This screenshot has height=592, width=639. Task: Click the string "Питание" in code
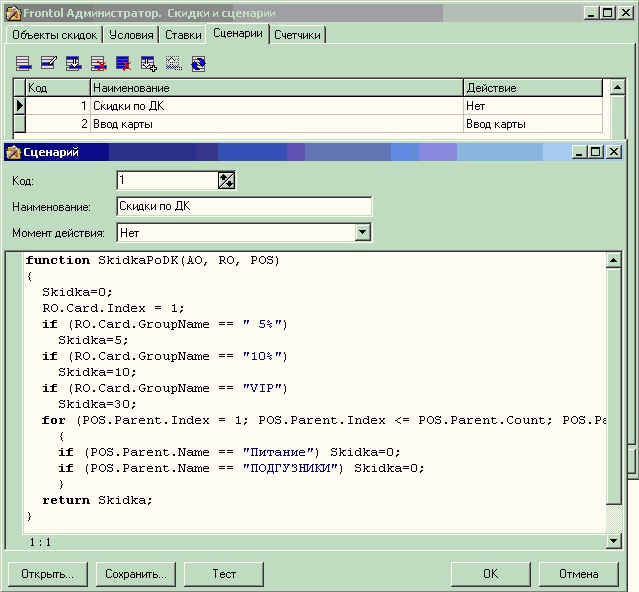(x=278, y=452)
